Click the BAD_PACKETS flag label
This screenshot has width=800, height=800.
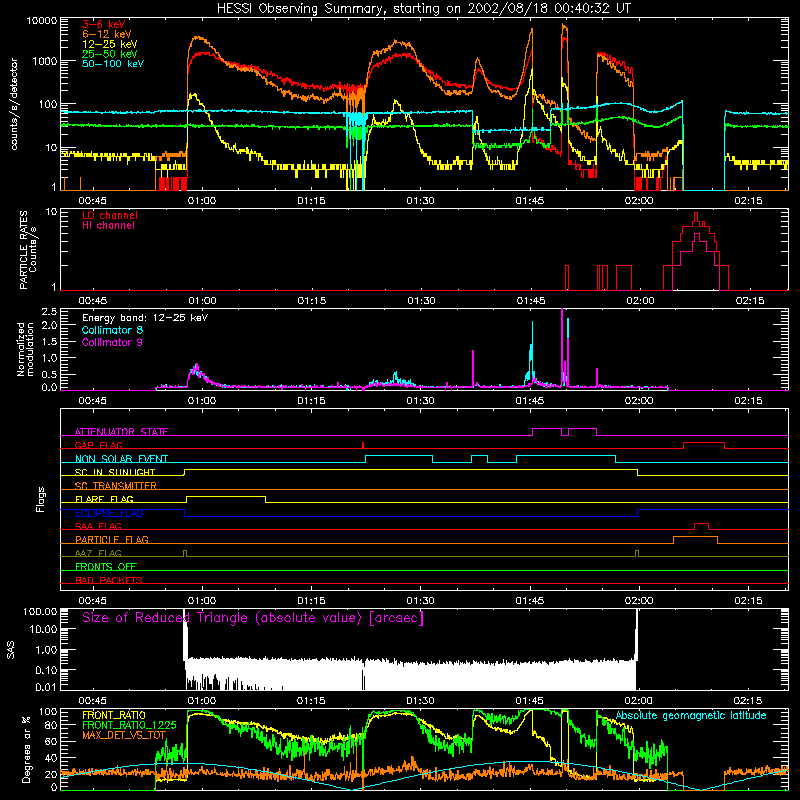pos(109,580)
